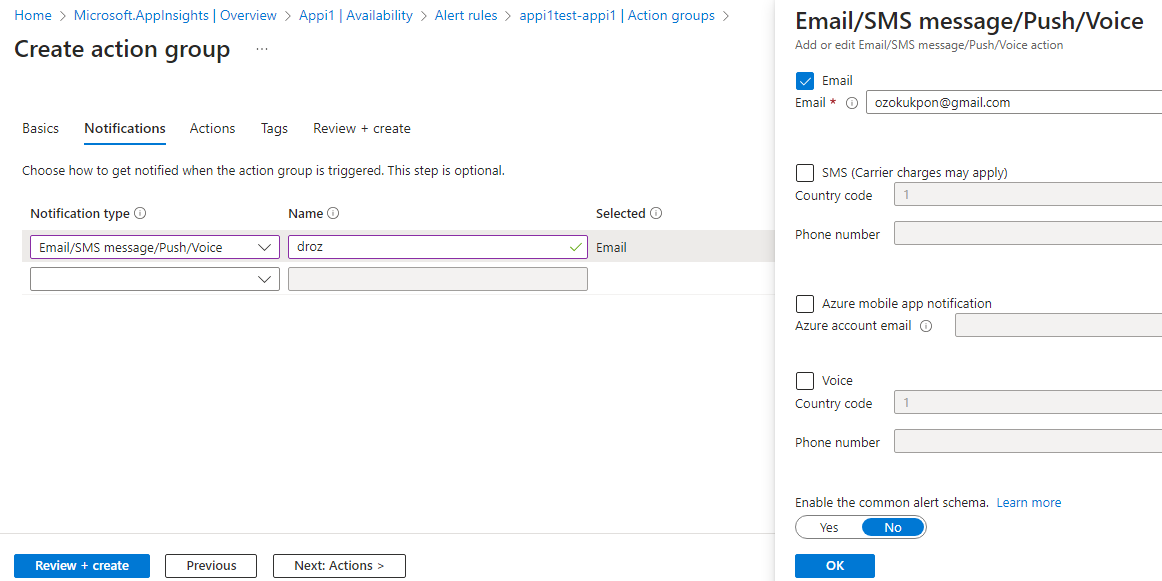This screenshot has height=581, width=1162.
Task: Check the Voice checkbox
Action: coord(805,381)
